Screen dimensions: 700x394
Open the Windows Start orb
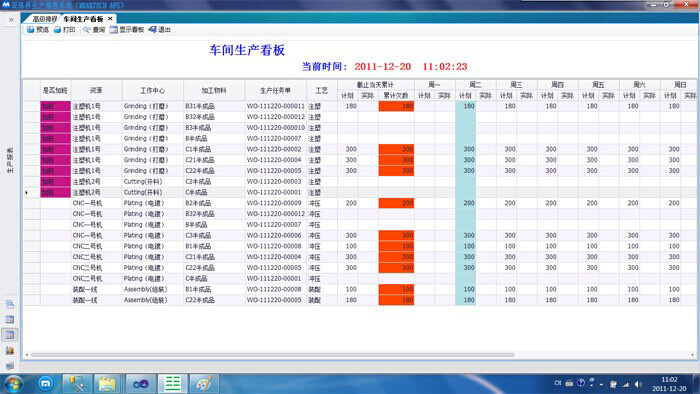(x=13, y=384)
